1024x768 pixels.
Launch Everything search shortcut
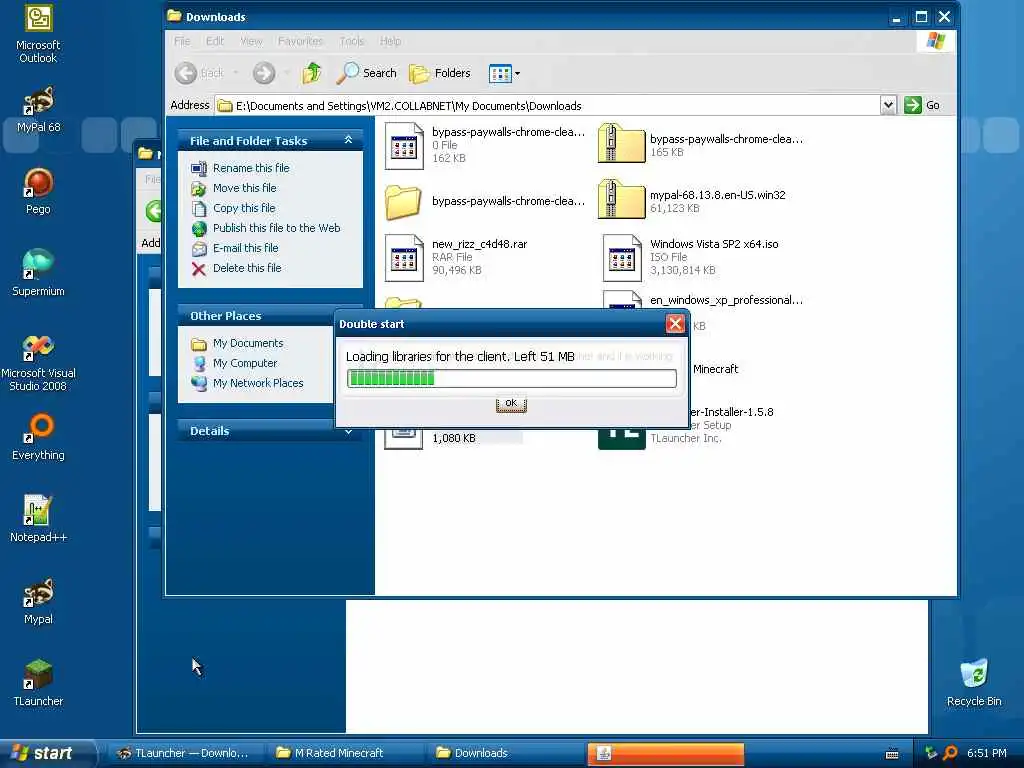point(38,437)
